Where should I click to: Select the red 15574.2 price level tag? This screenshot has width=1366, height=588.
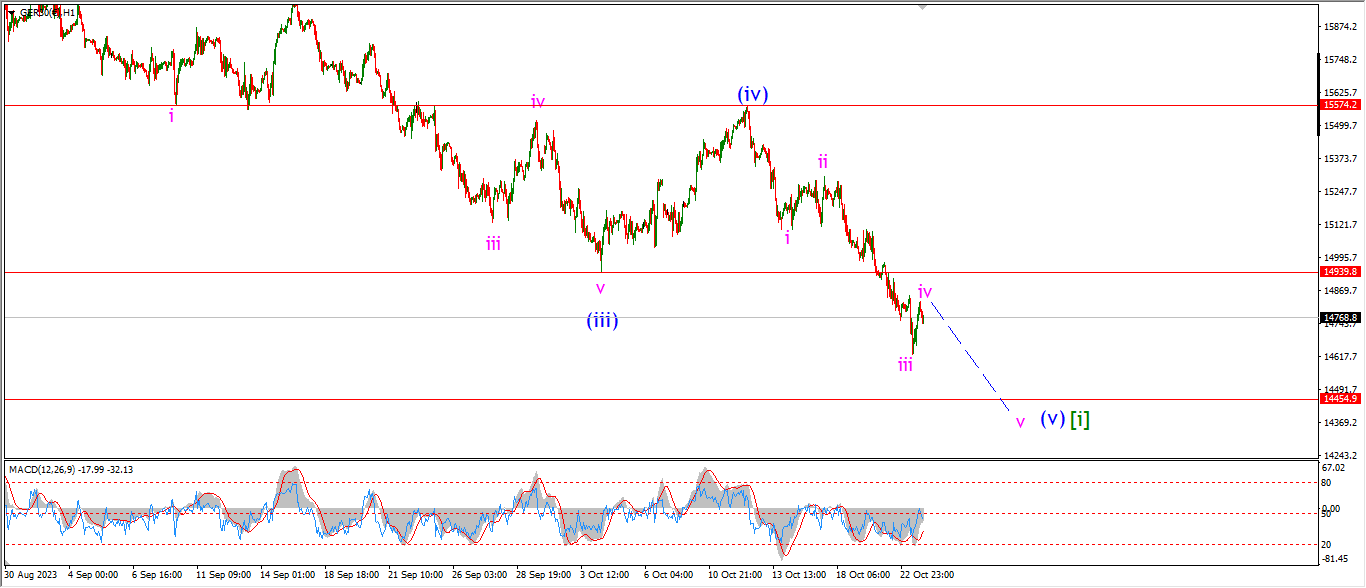tap(1340, 105)
